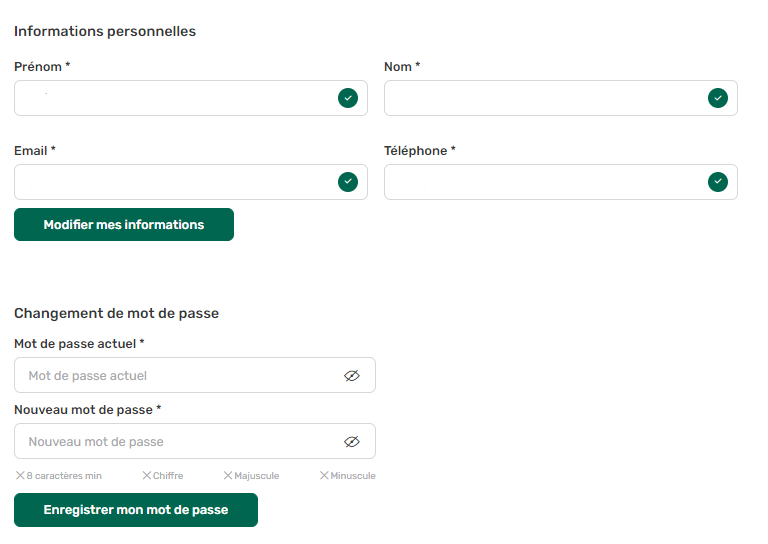Click Modifier mes informations button

[124, 224]
